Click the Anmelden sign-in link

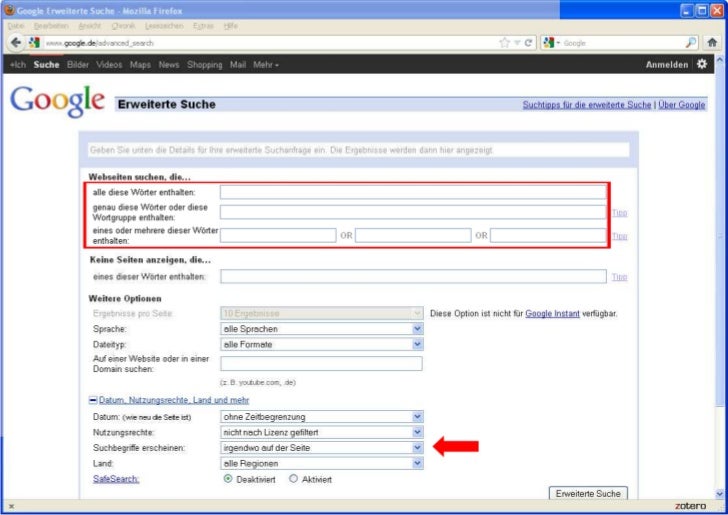[667, 65]
